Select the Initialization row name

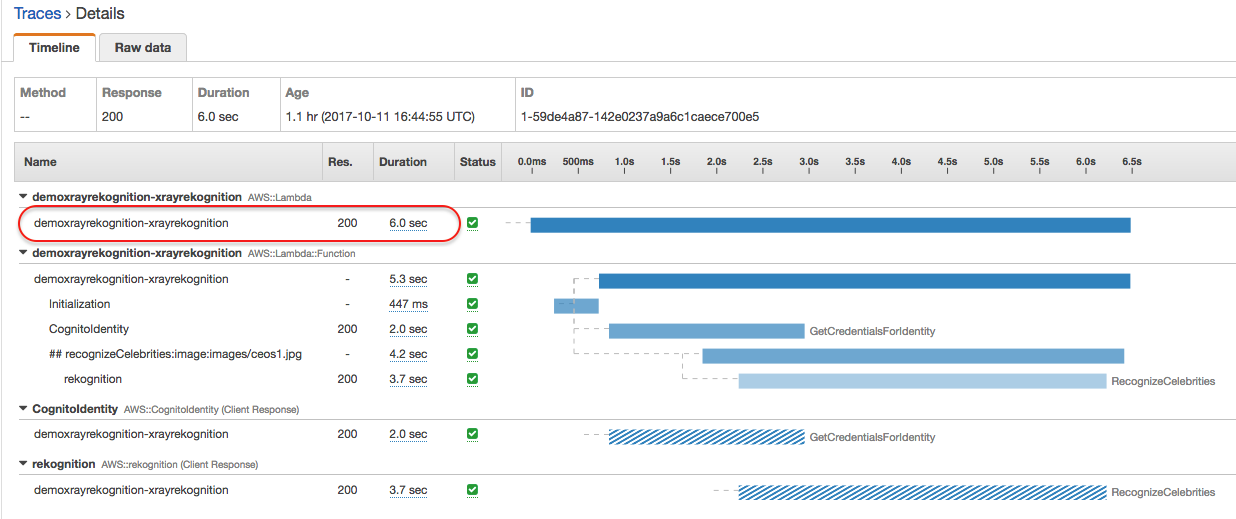[x=79, y=304]
